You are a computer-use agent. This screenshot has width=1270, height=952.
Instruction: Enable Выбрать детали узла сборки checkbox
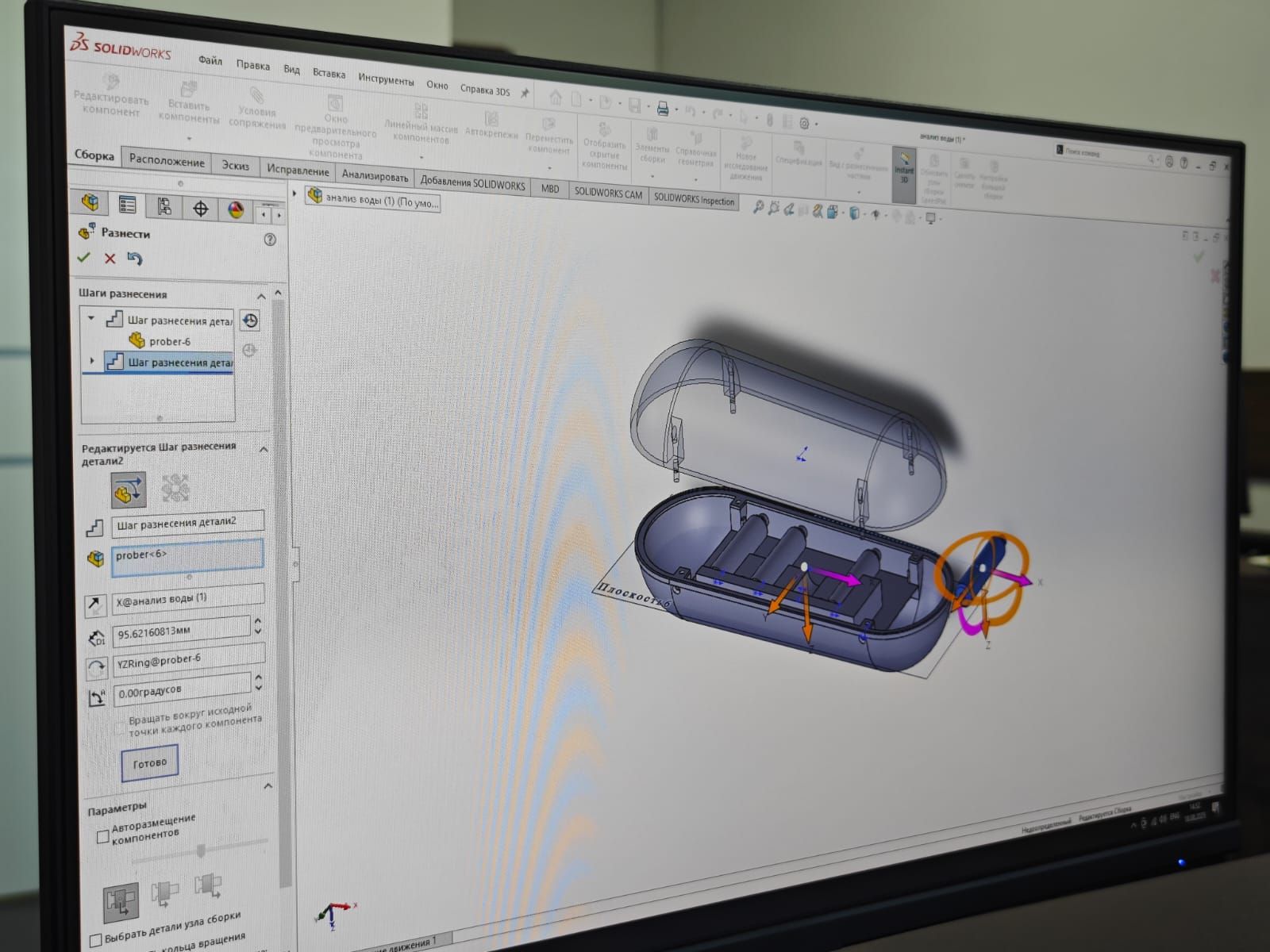pyautogui.click(x=95, y=941)
